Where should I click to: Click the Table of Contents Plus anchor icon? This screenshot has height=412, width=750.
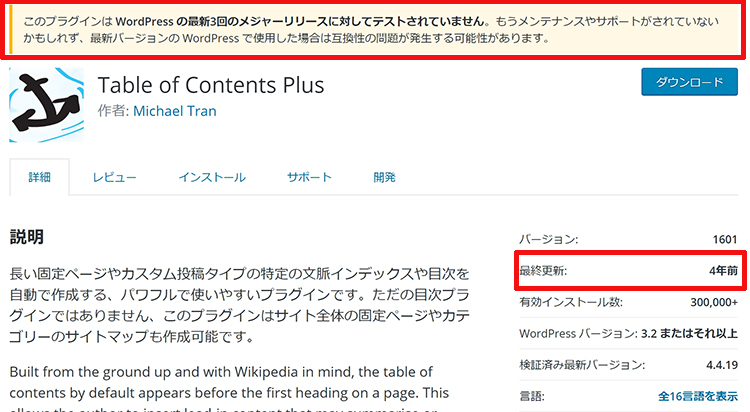(46, 105)
